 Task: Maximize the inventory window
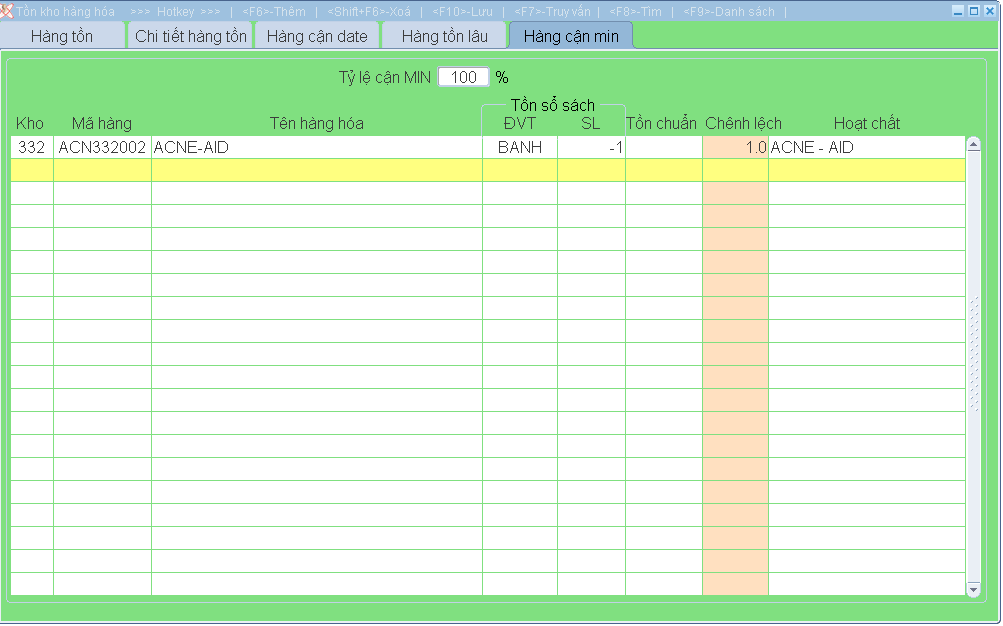click(x=974, y=11)
